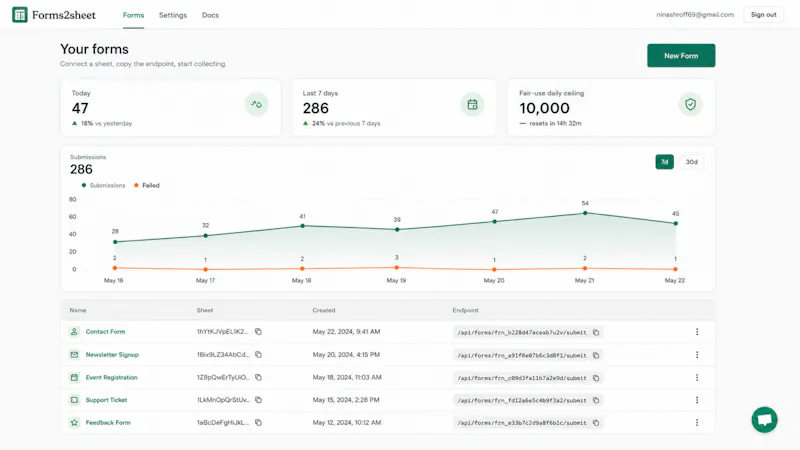Click the Today activity trend icon
This screenshot has width=800, height=450.
click(x=256, y=104)
